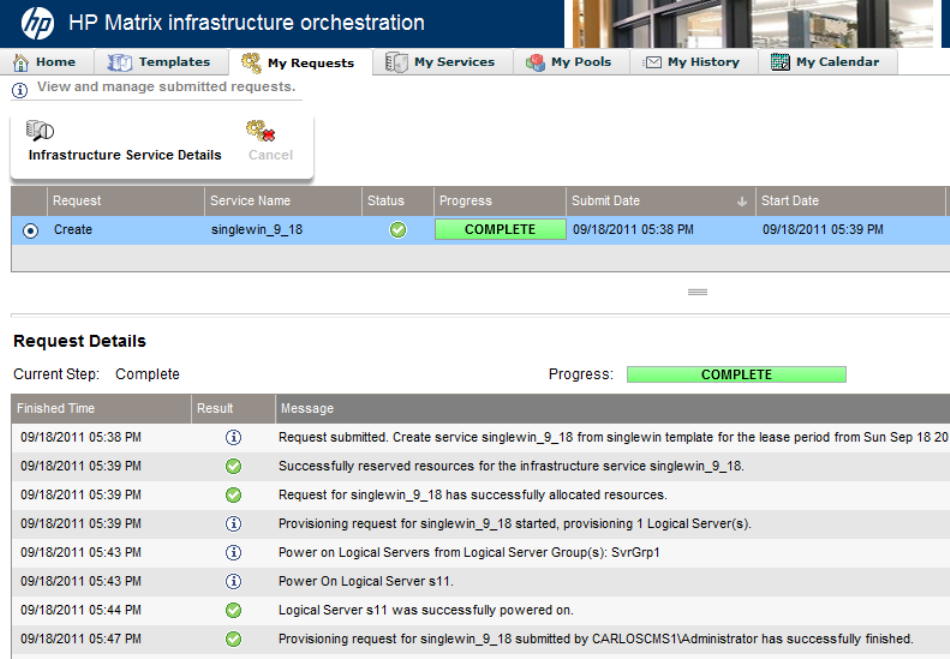The height and width of the screenshot is (659, 950).
Task: Click the Cancel request icon
Action: click(x=261, y=131)
